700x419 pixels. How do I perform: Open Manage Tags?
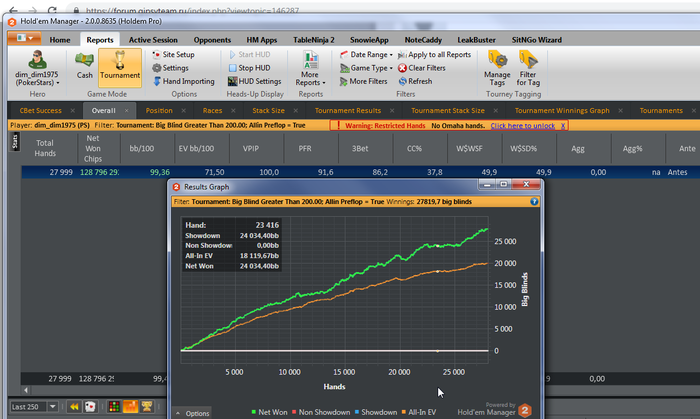(x=497, y=68)
